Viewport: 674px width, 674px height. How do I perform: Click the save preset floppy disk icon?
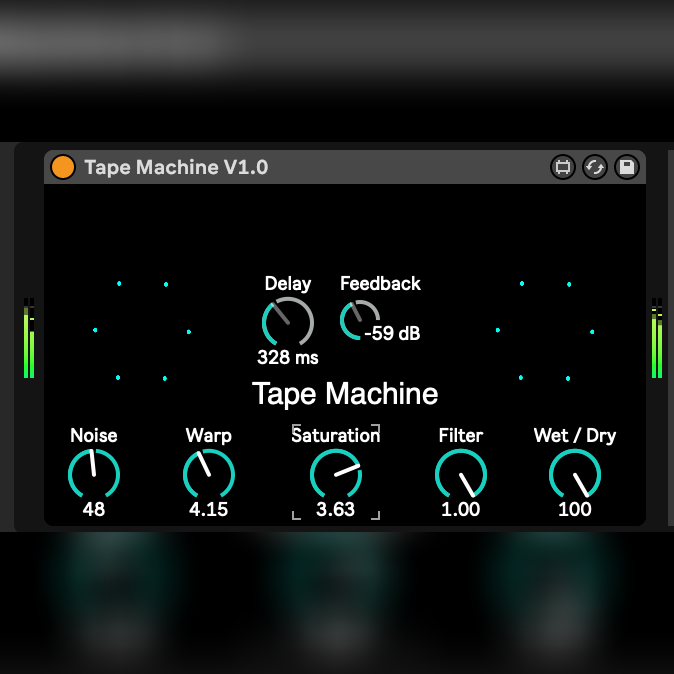coord(627,167)
